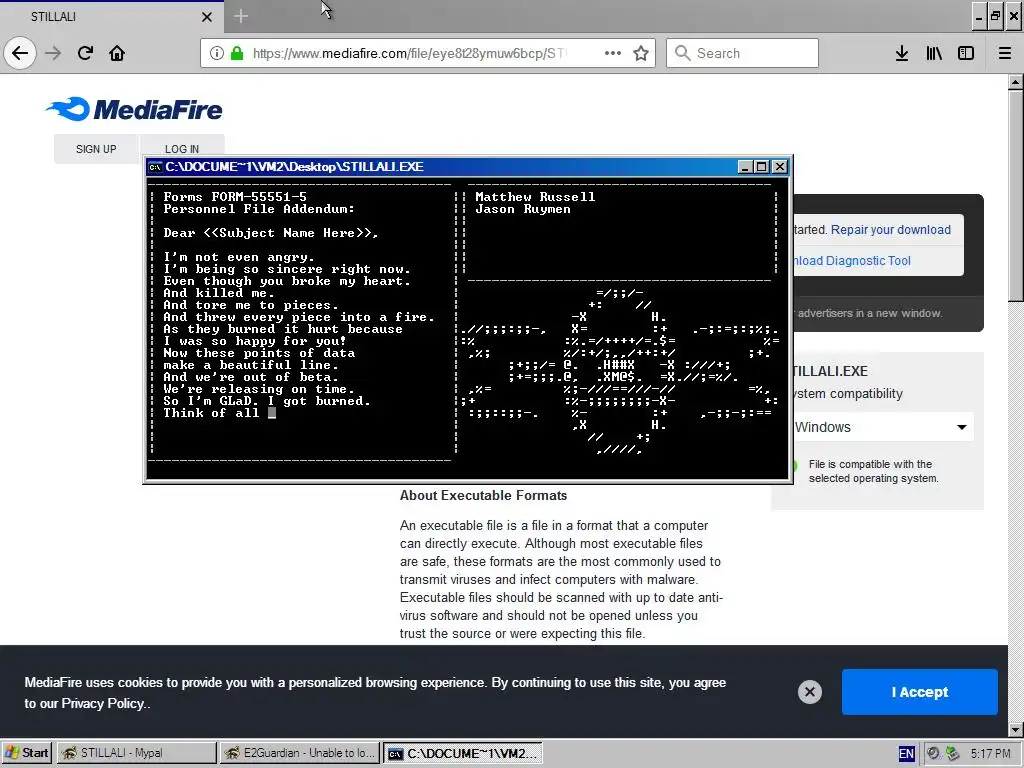Maximize the STILLALI.EXE console window
This screenshot has height=768, width=1024.
[761, 167]
